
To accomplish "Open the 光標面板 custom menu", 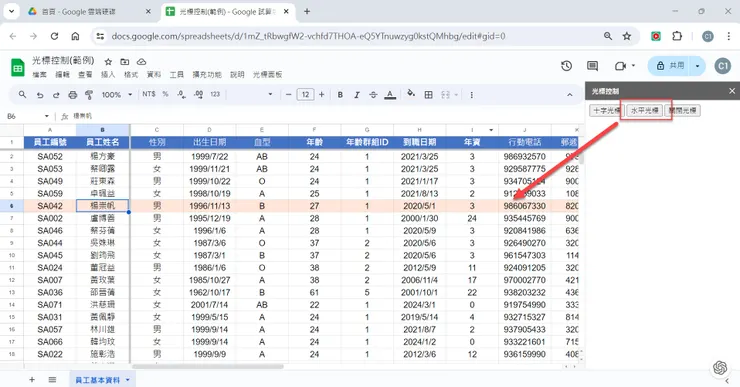I will tap(268, 75).
